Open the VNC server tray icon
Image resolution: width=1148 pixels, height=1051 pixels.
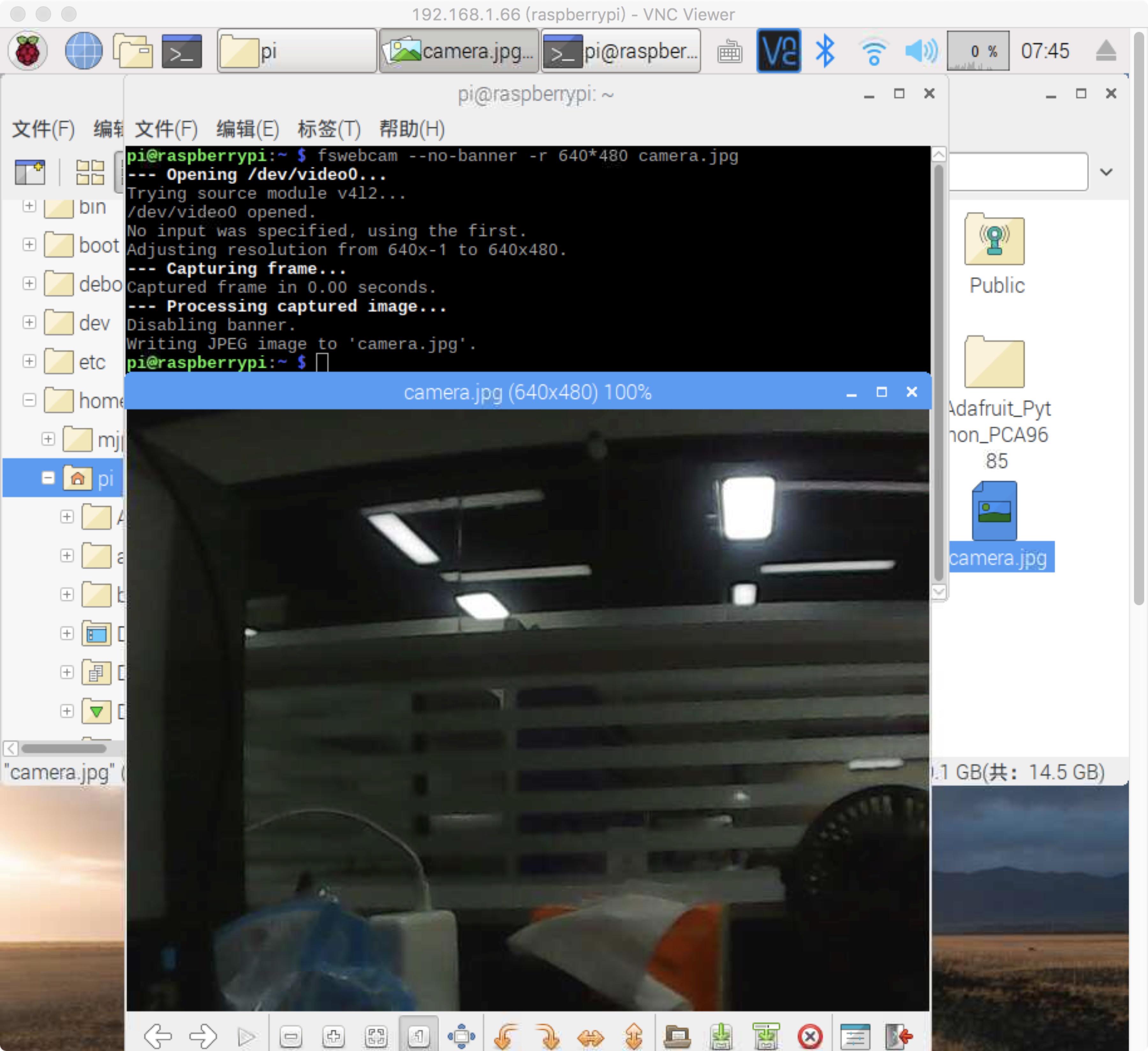(778, 51)
